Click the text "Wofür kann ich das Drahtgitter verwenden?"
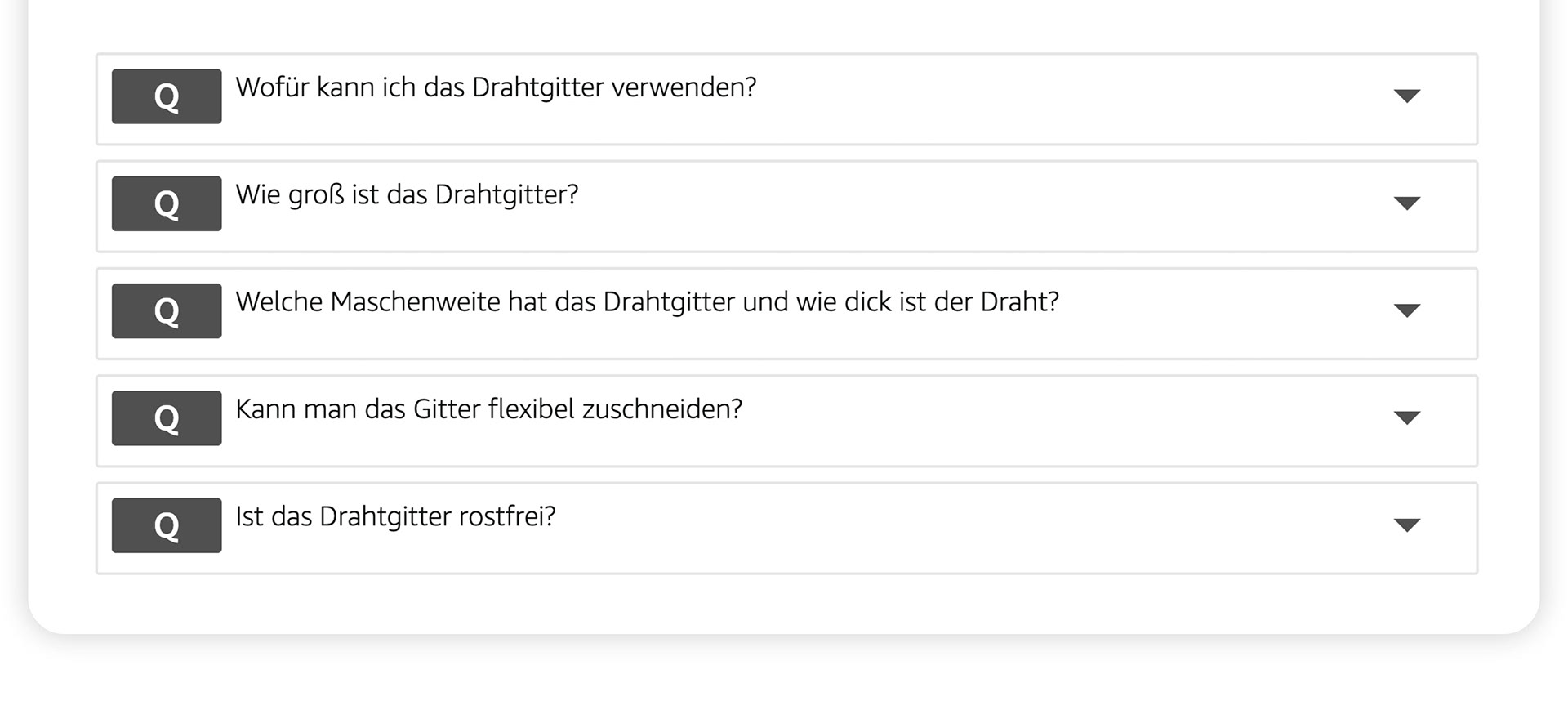This screenshot has width=1568, height=701. click(496, 87)
